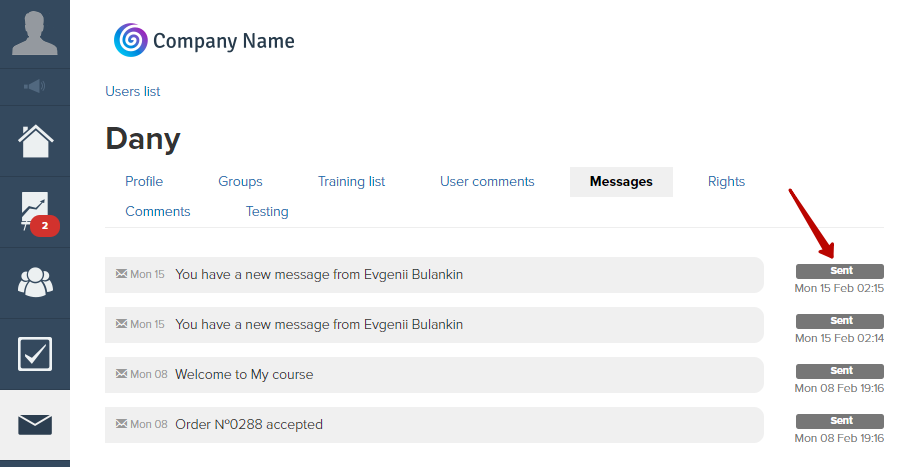Open the mail envelope sidebar icon

(x=35, y=425)
